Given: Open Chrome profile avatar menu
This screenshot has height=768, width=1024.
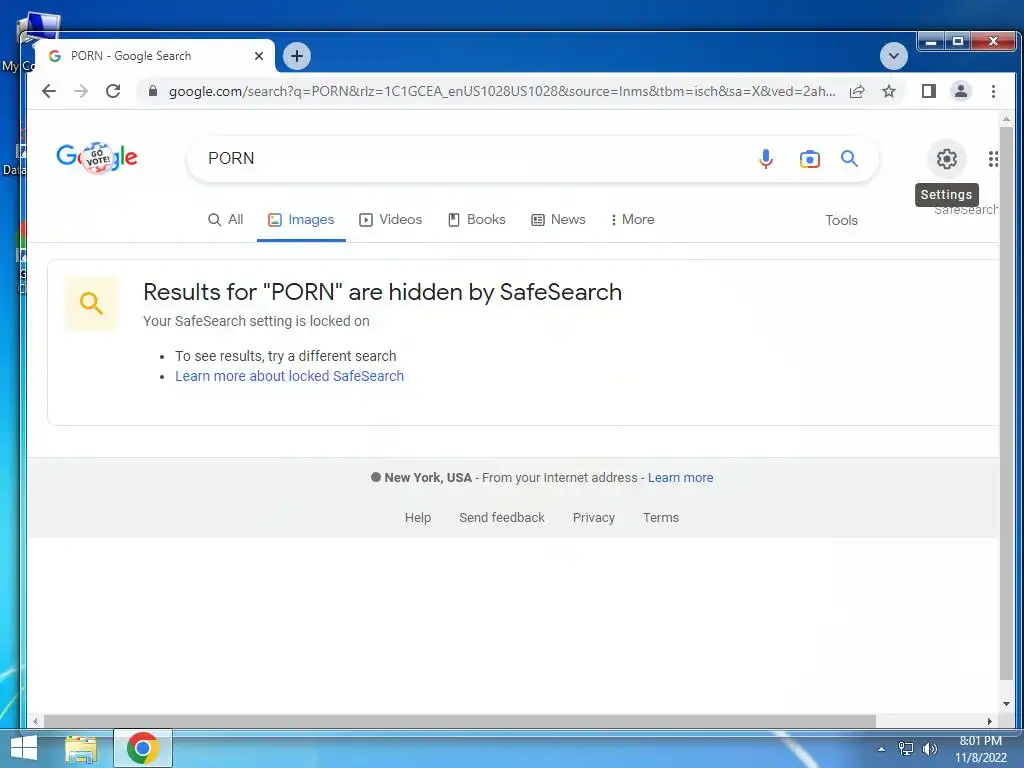Looking at the screenshot, I should point(961,91).
